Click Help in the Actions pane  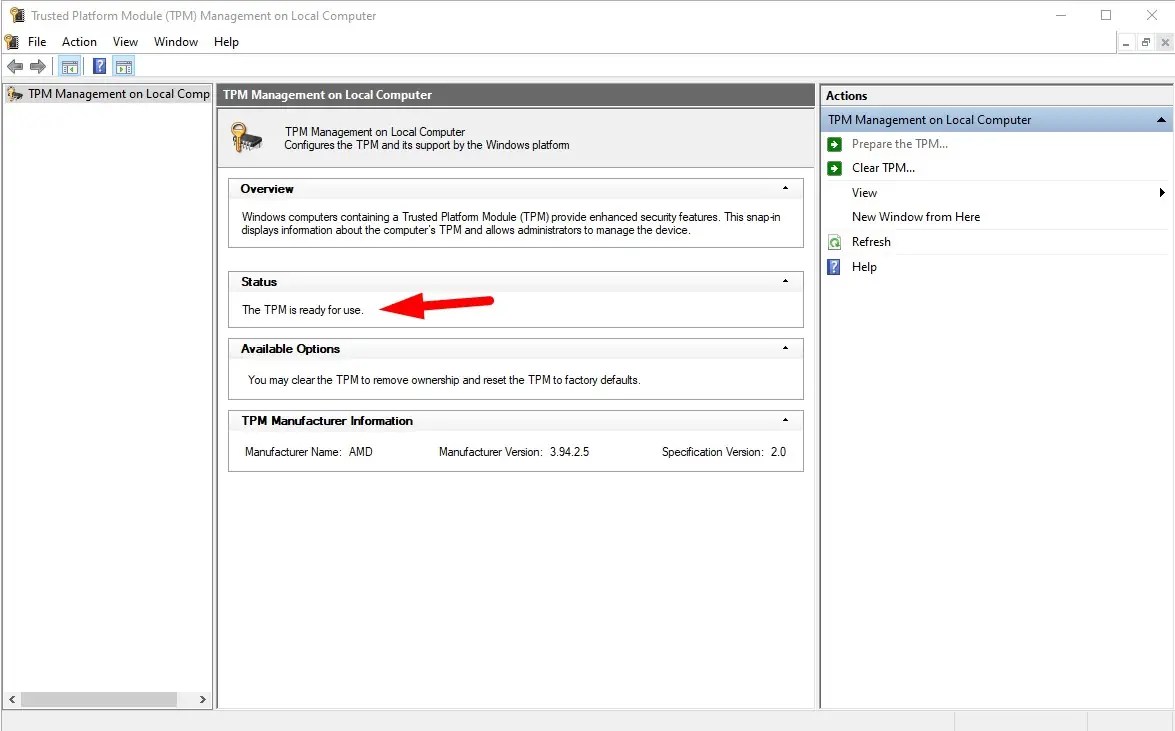coord(864,267)
